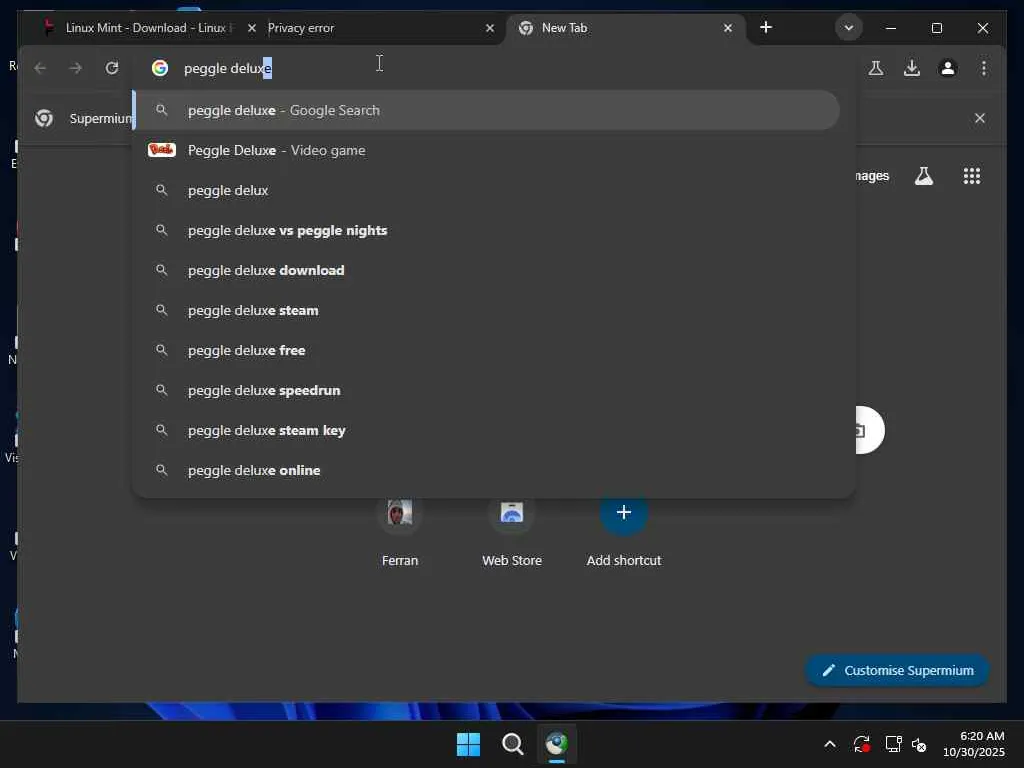Close the New Tab tab

click(728, 28)
